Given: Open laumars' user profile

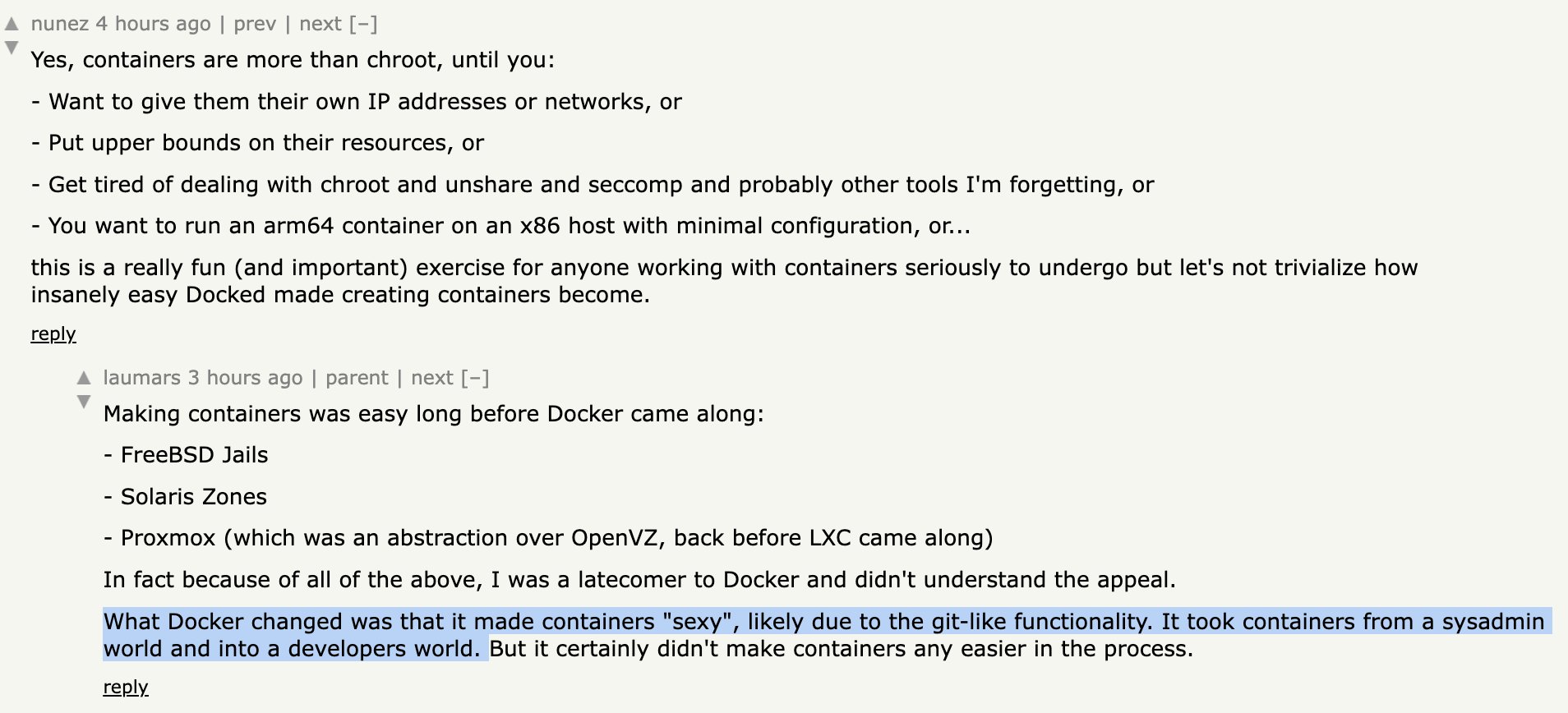Looking at the screenshot, I should pos(142,378).
